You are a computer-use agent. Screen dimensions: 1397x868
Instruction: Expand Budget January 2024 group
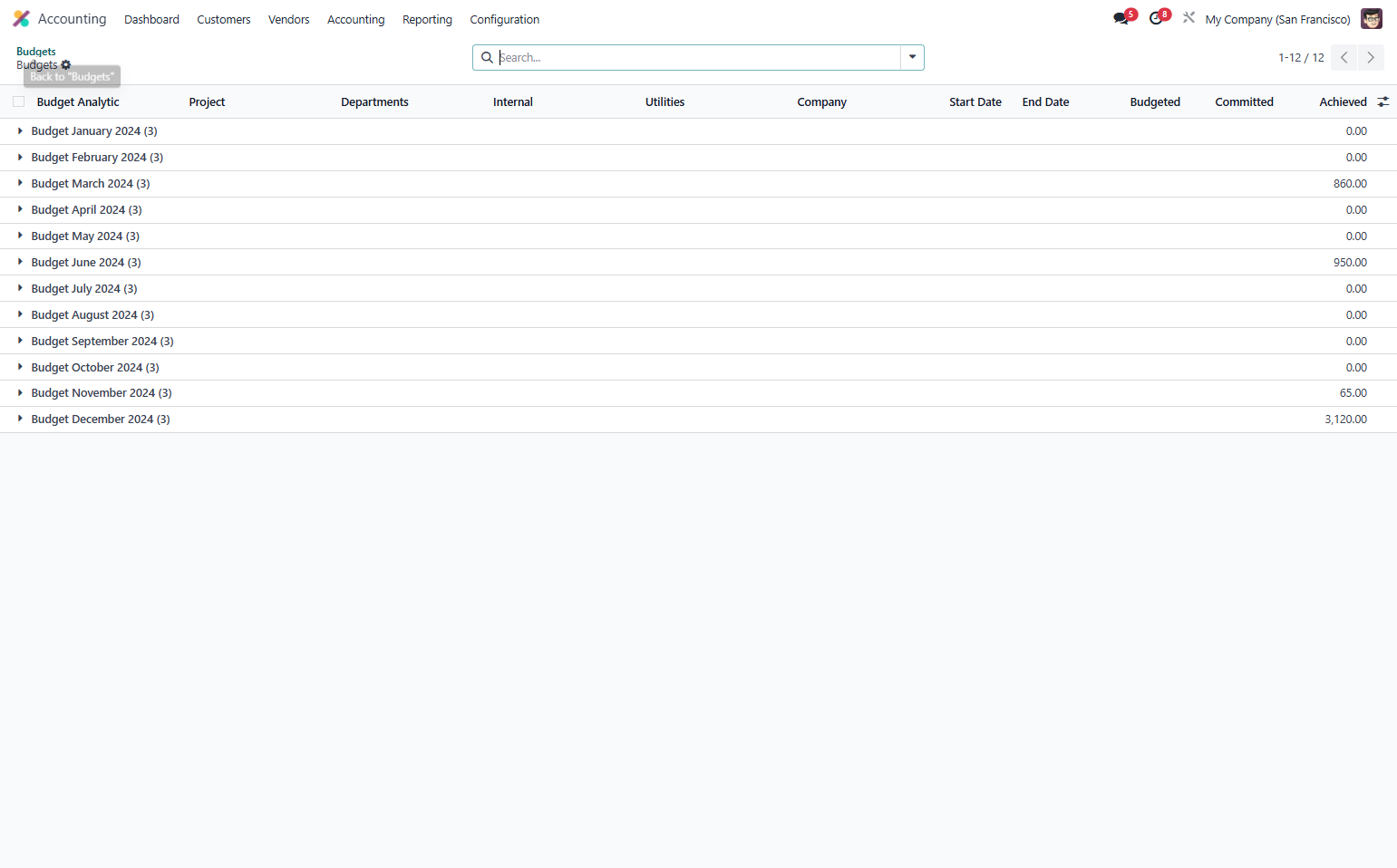tap(94, 131)
